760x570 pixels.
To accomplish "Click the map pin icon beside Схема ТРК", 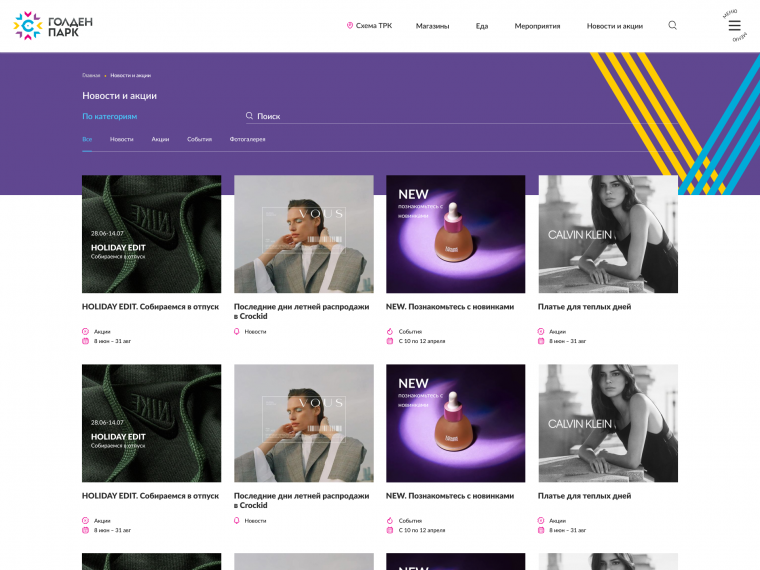I will pyautogui.click(x=349, y=26).
